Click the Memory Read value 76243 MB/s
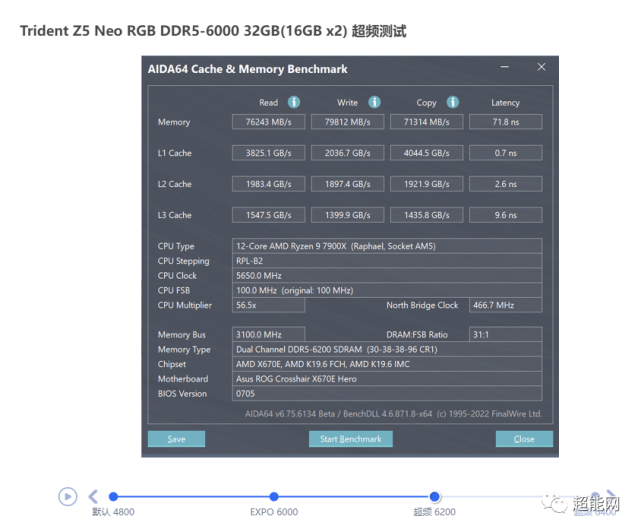 pyautogui.click(x=268, y=122)
